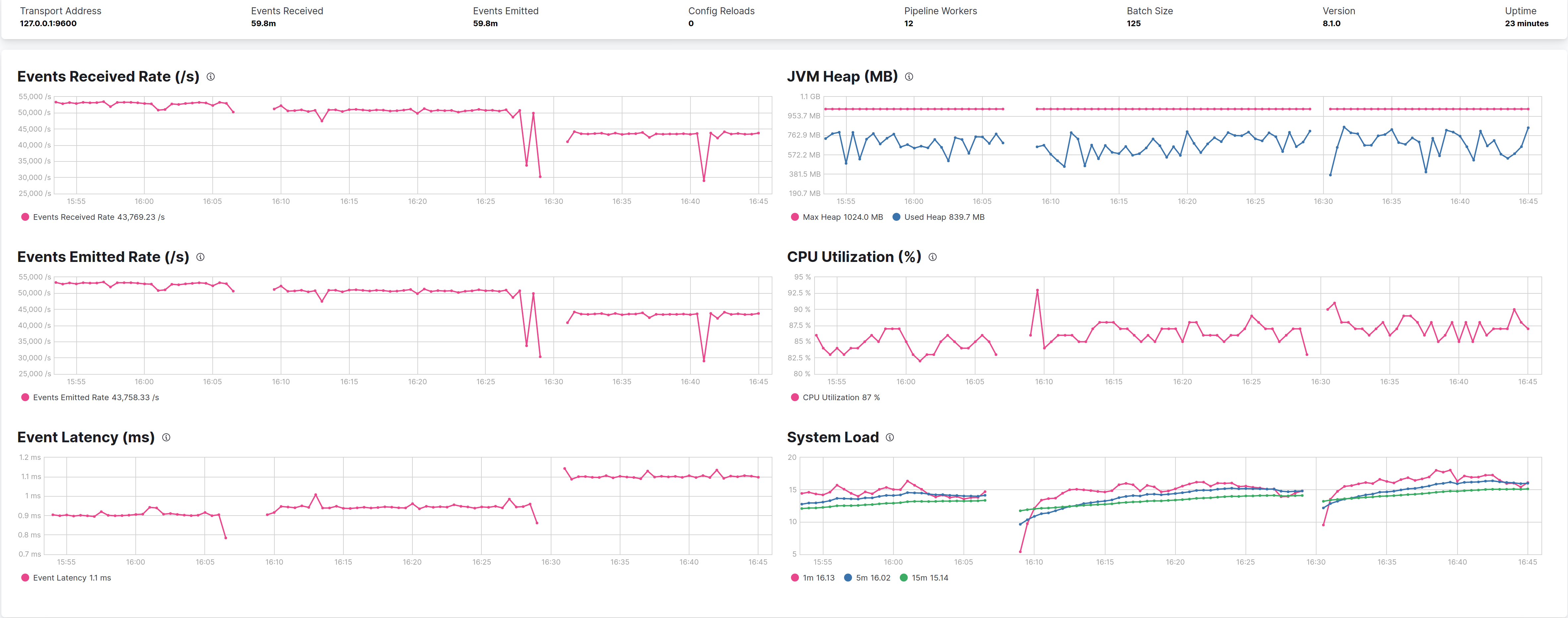Click pink Events Emitted Rate legend dot
The width and height of the screenshot is (1568, 618).
[25, 398]
